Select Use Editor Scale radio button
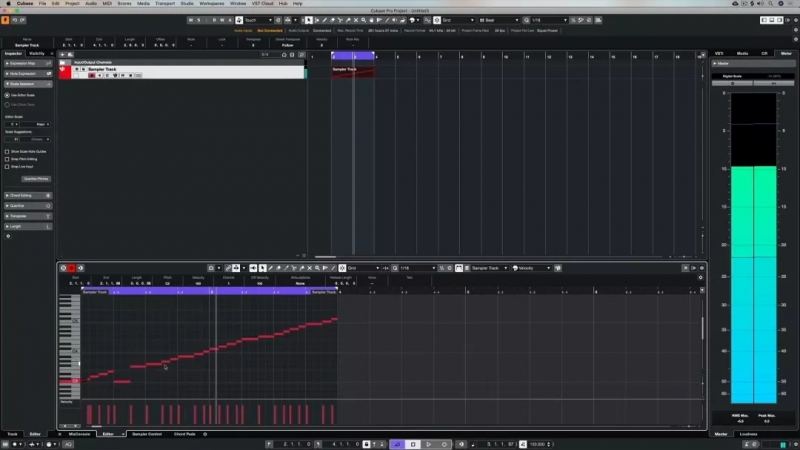800x450 pixels. 7,95
